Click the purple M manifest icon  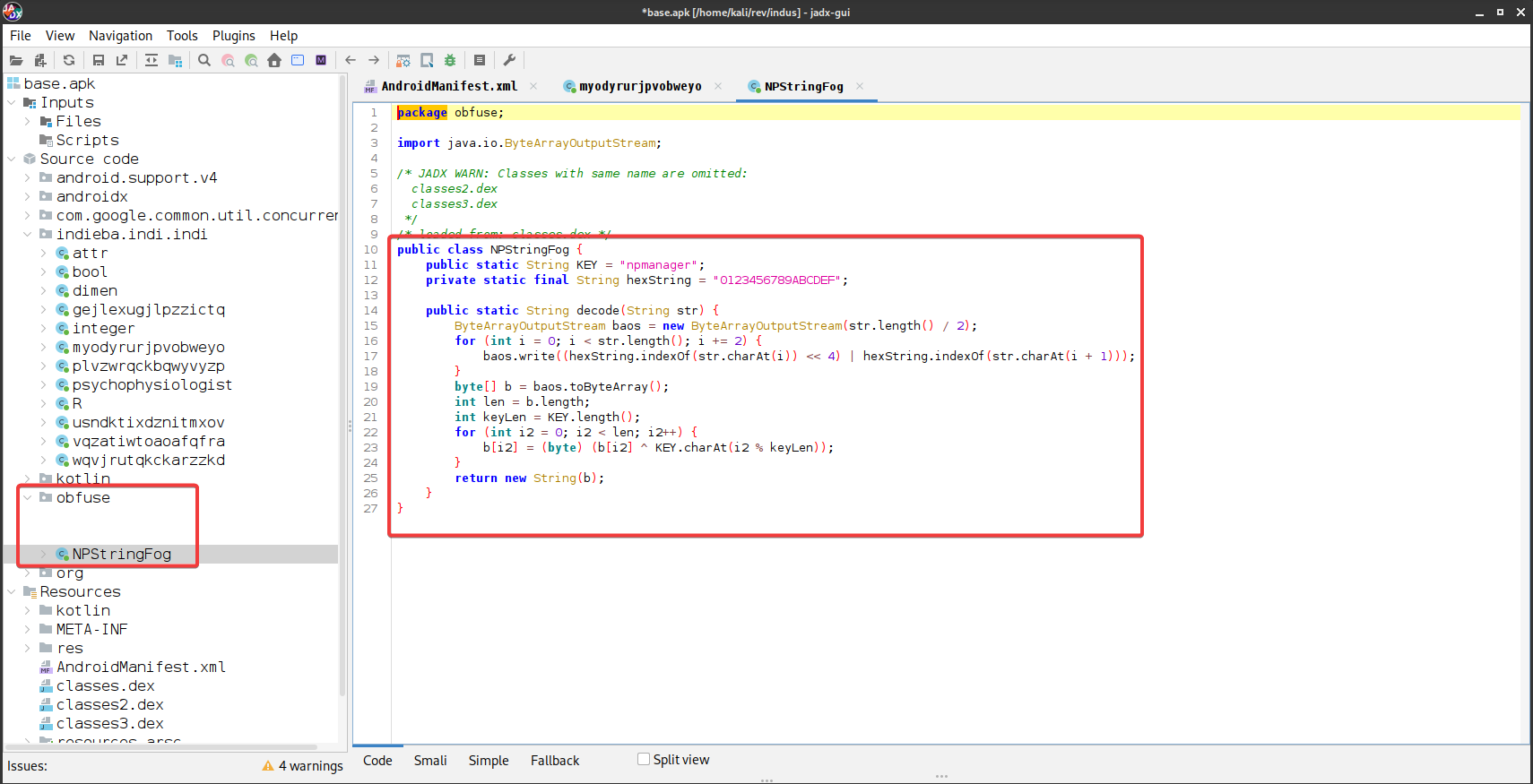(x=321, y=60)
